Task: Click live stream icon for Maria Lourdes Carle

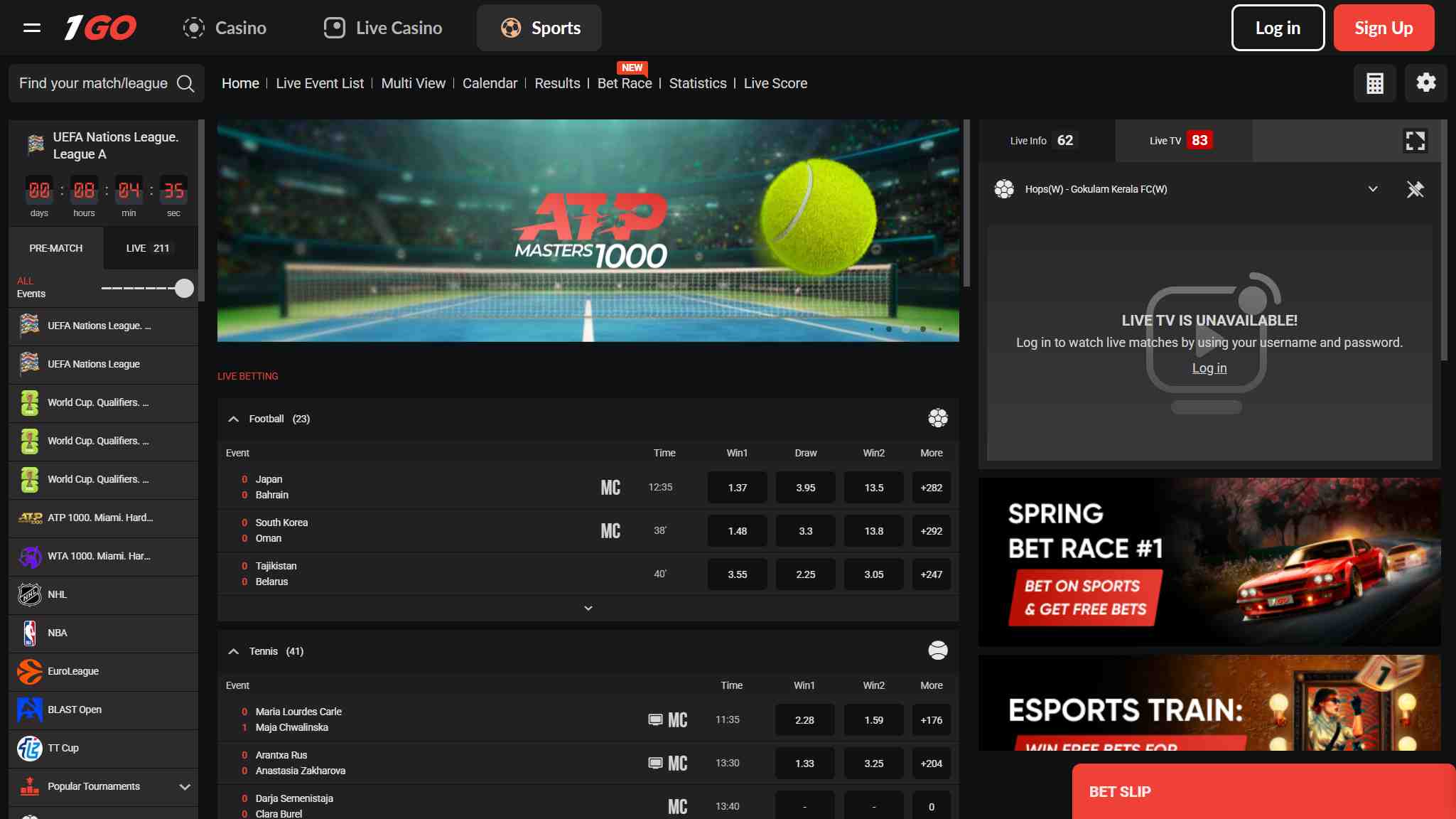Action: (x=655, y=720)
